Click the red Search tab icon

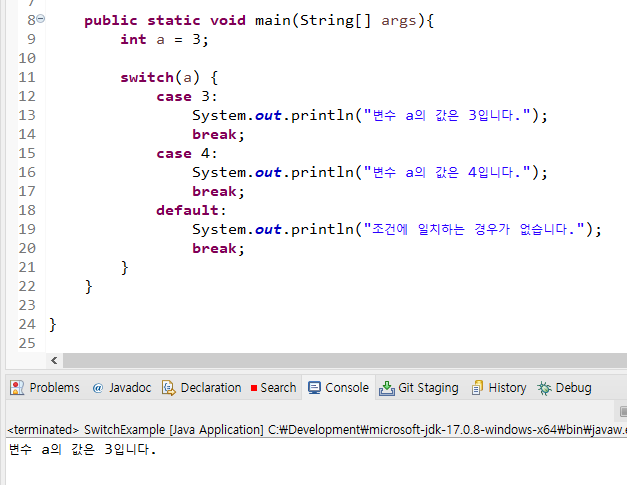[x=254, y=388]
